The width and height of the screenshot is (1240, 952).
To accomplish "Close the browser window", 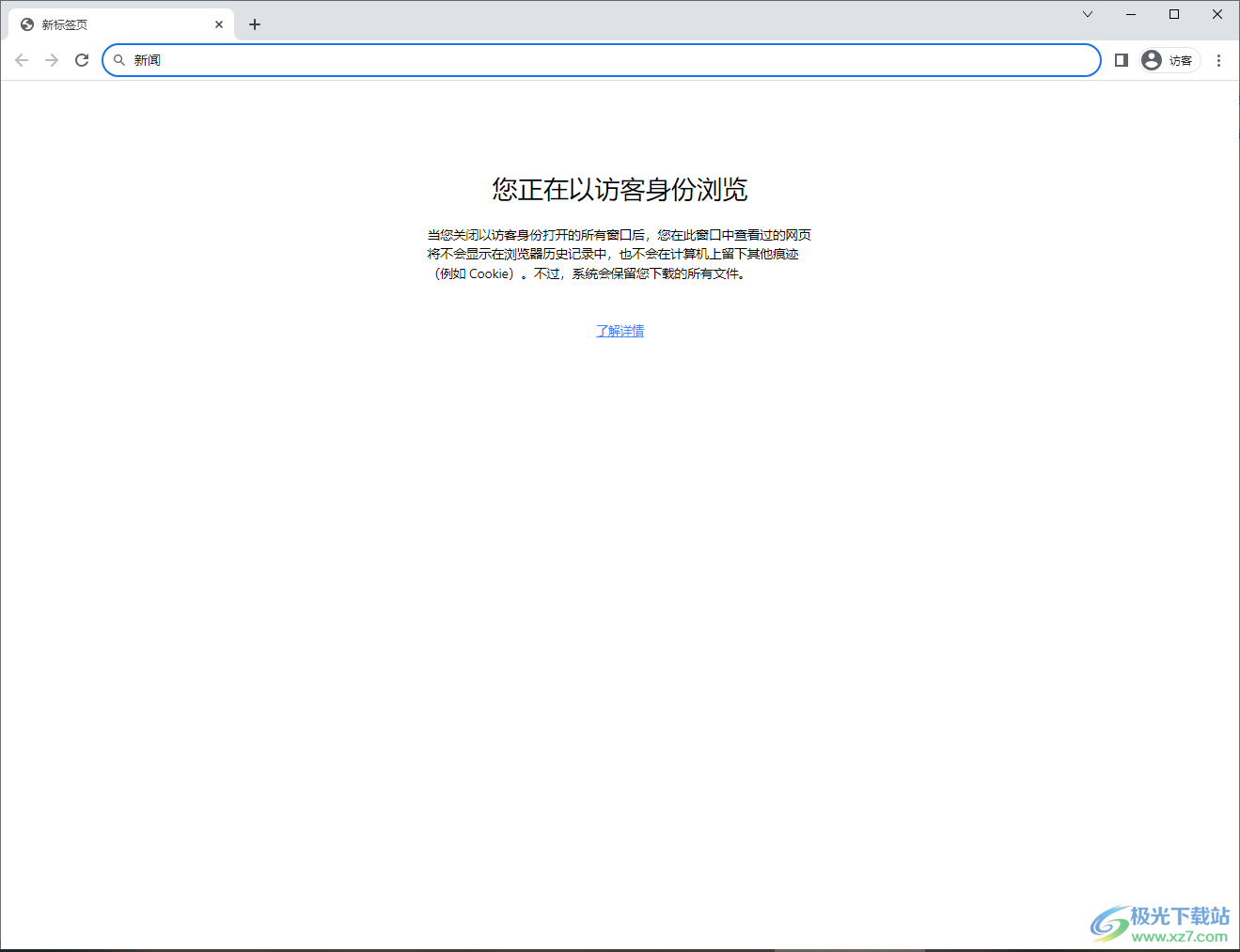I will 1217,14.
